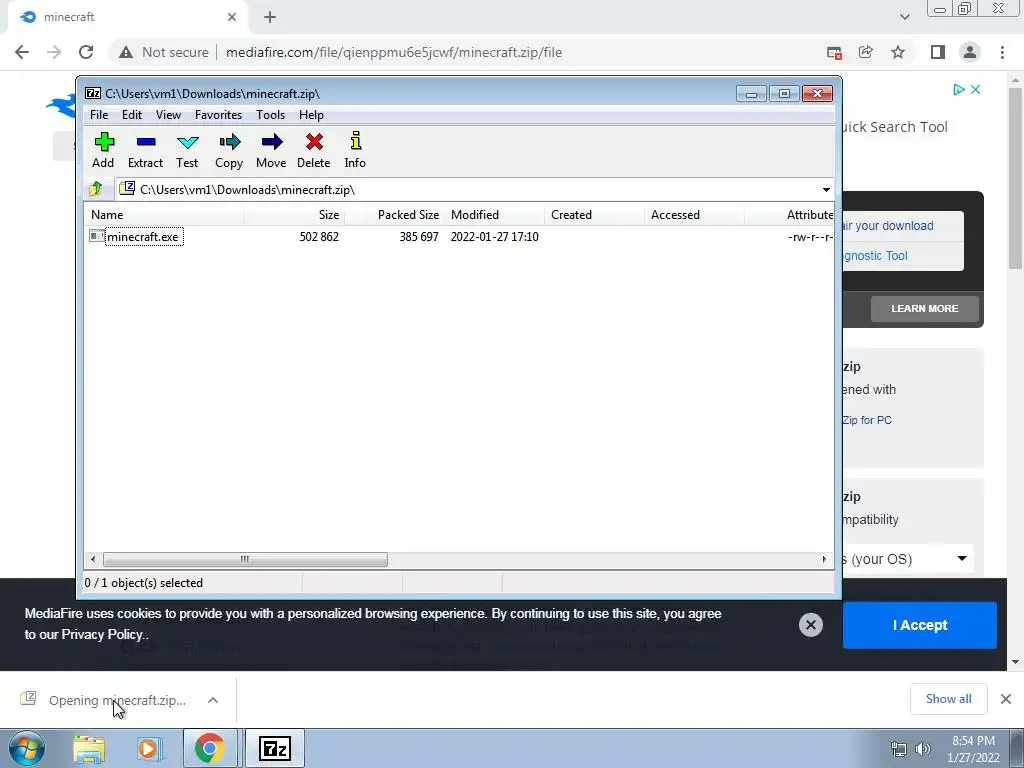Click the Not secure warning icon
The height and width of the screenshot is (768, 1024).
pyautogui.click(x=126, y=52)
